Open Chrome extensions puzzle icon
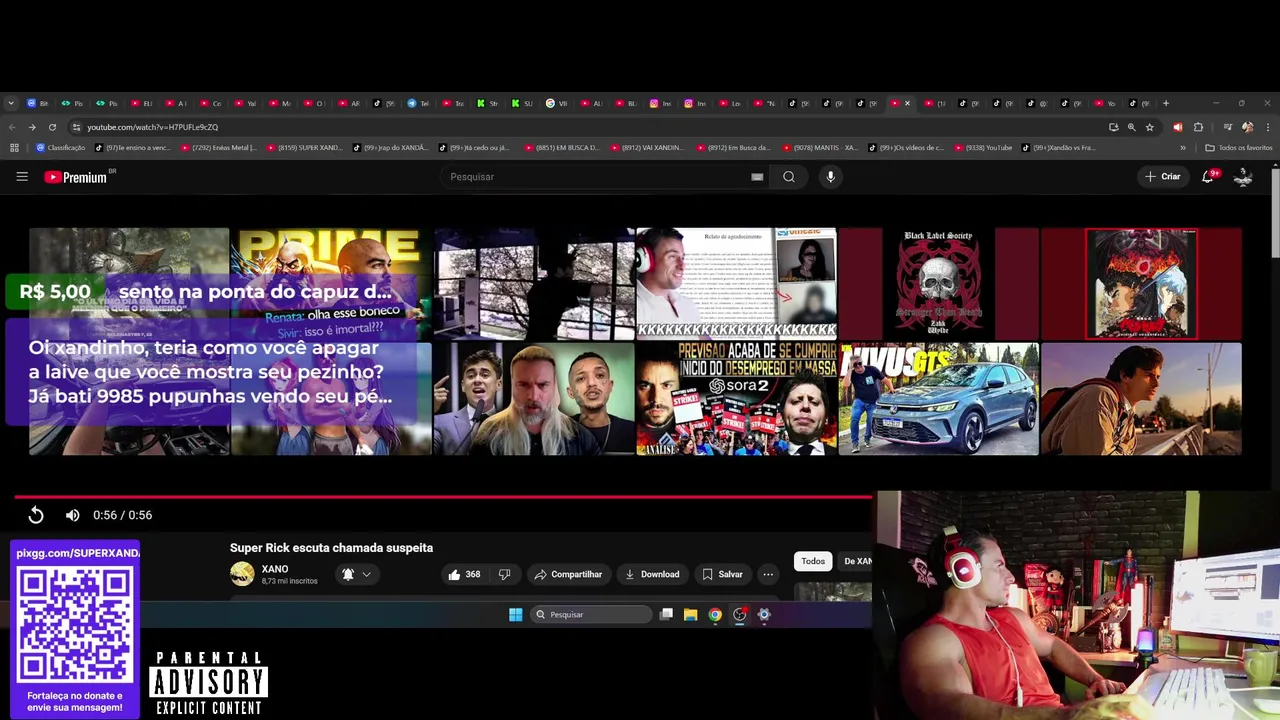The height and width of the screenshot is (720, 1280). 1198,127
